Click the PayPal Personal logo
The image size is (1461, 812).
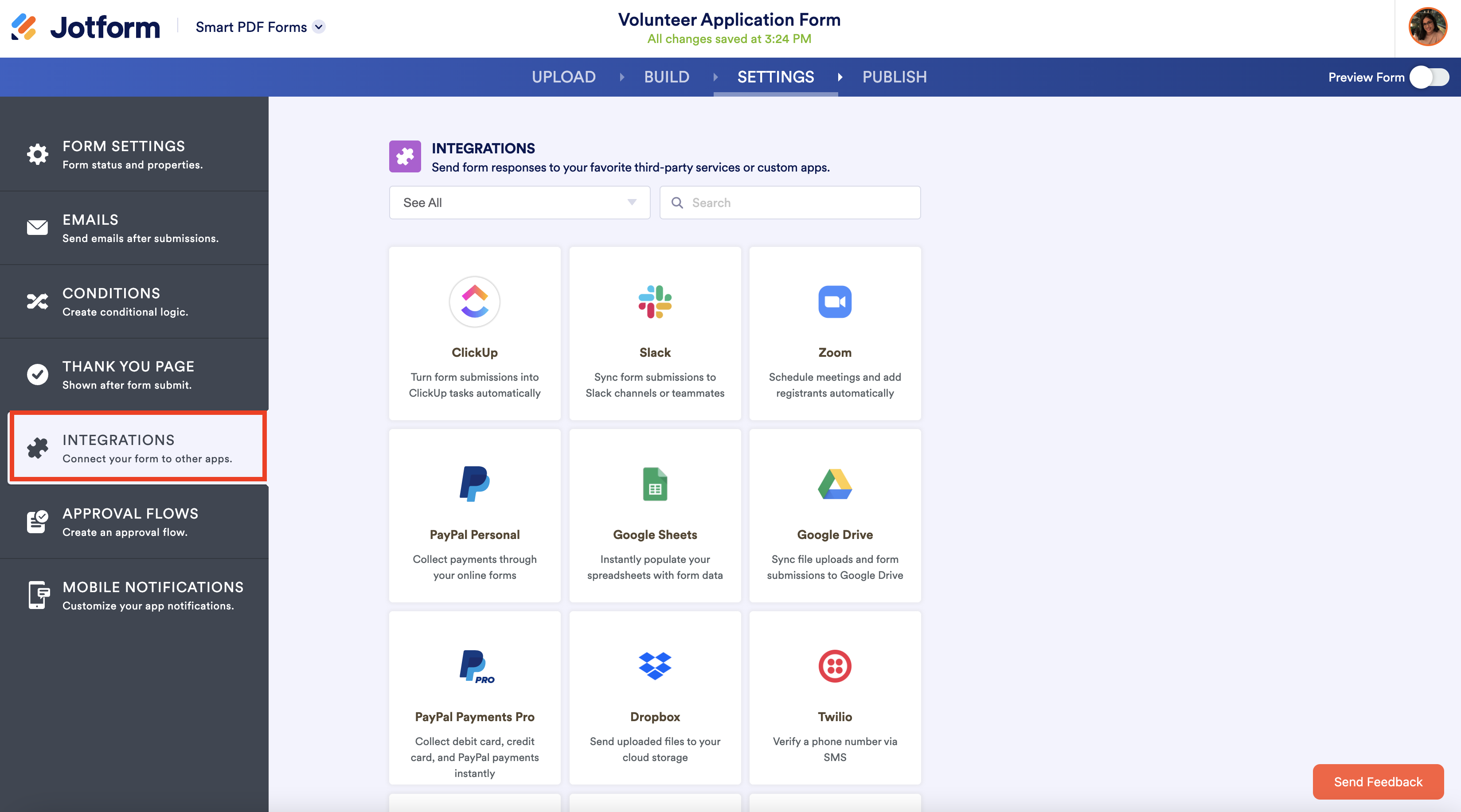pyautogui.click(x=474, y=484)
